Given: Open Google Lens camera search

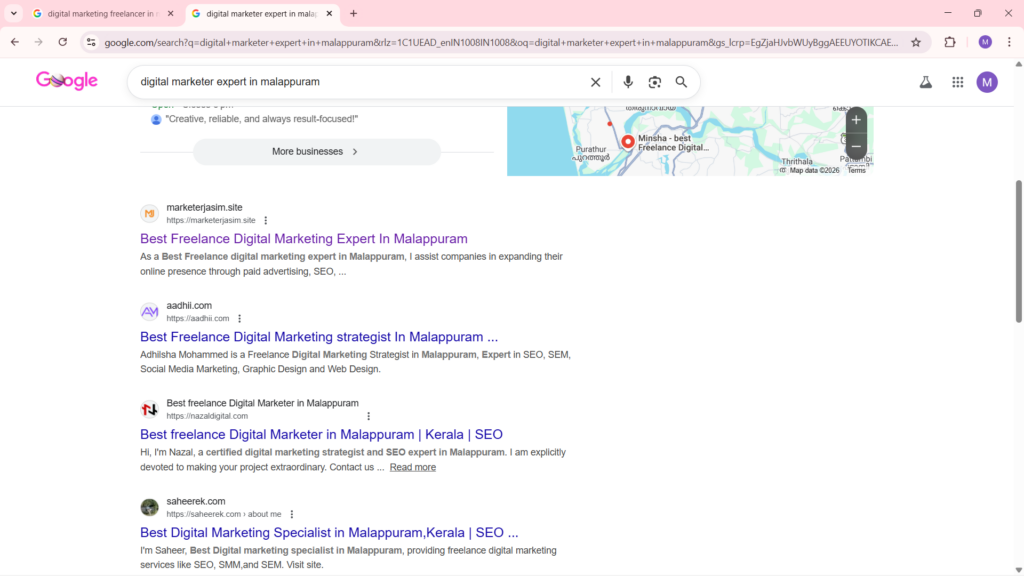Looking at the screenshot, I should click(x=655, y=81).
